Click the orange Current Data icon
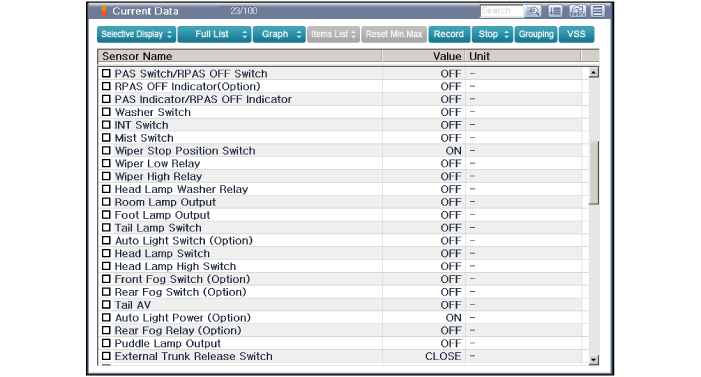The width and height of the screenshot is (701, 377). pos(104,11)
